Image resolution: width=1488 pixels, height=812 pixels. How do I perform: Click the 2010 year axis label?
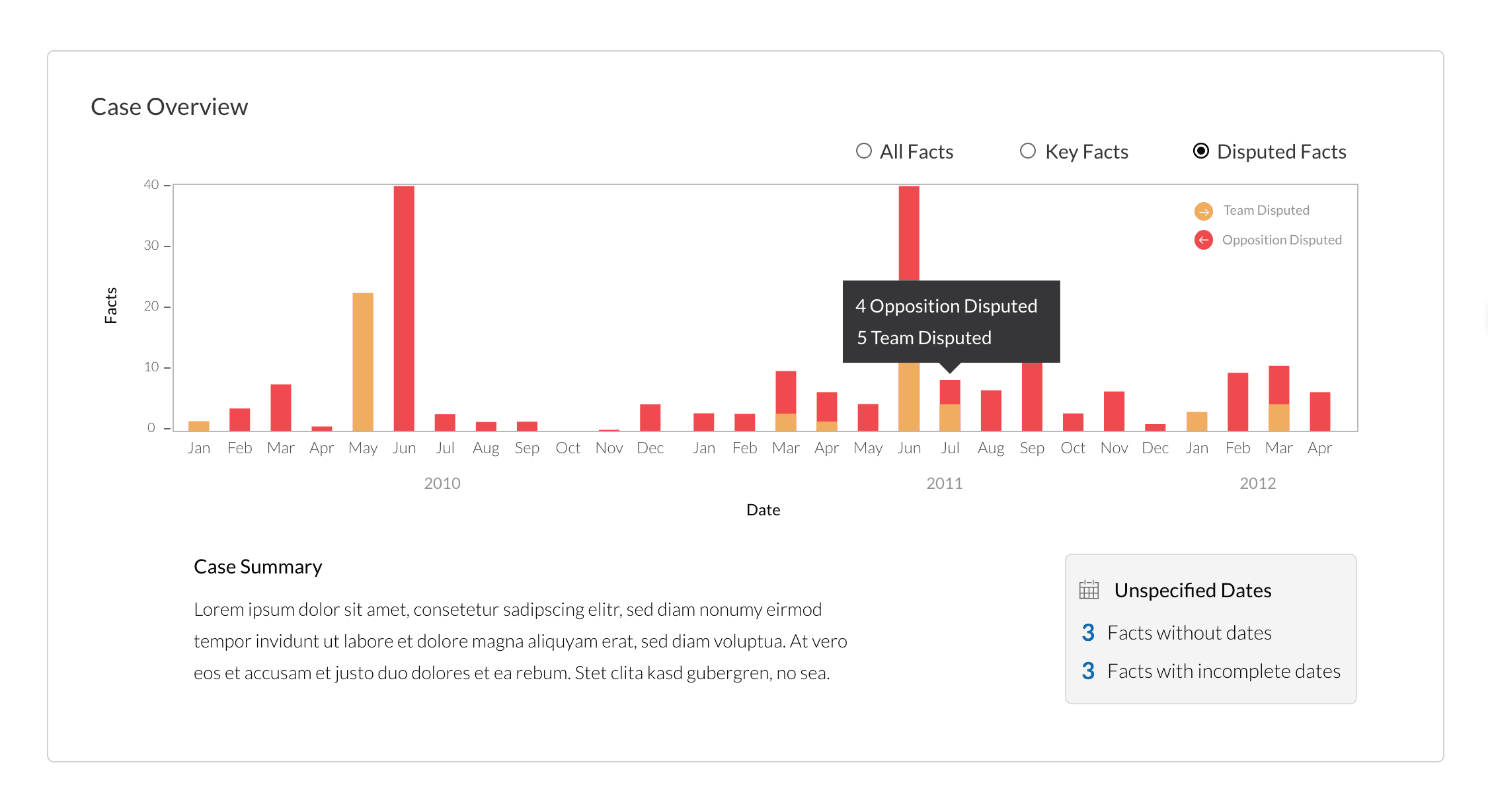[x=442, y=484]
